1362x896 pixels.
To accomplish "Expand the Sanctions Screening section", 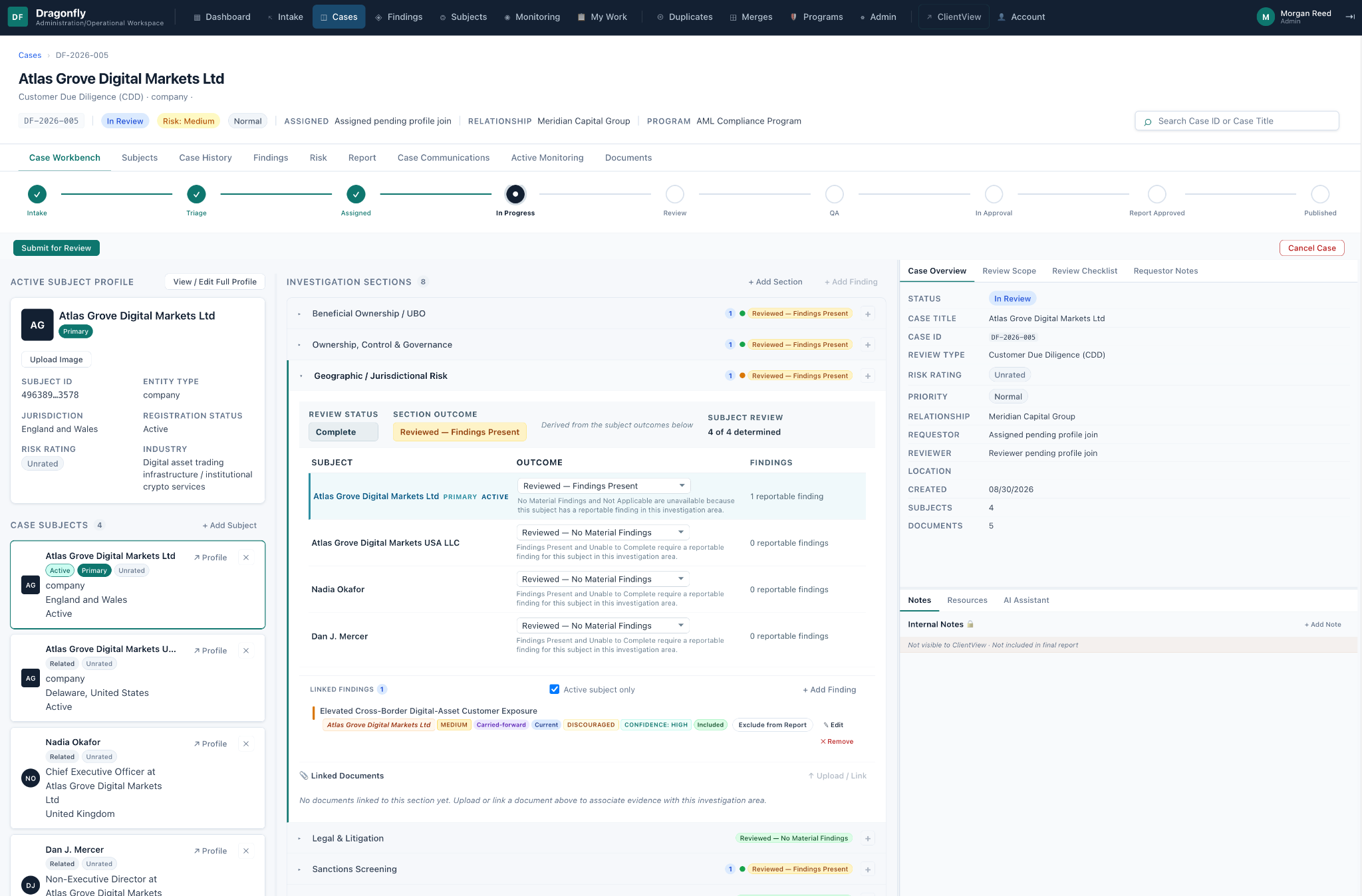I will tap(299, 869).
